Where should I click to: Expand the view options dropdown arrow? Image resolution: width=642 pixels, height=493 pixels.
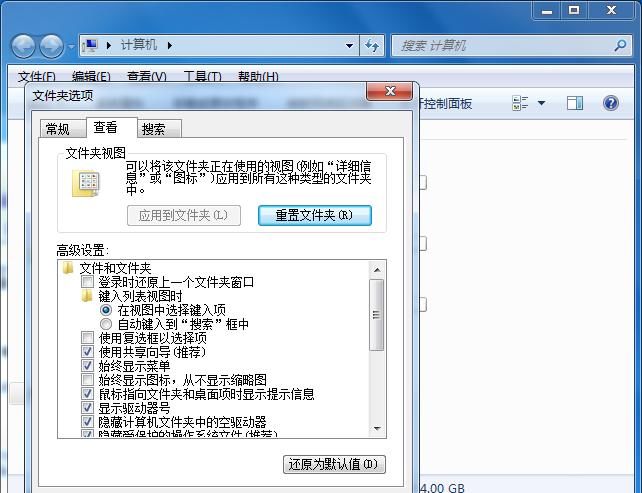point(542,103)
